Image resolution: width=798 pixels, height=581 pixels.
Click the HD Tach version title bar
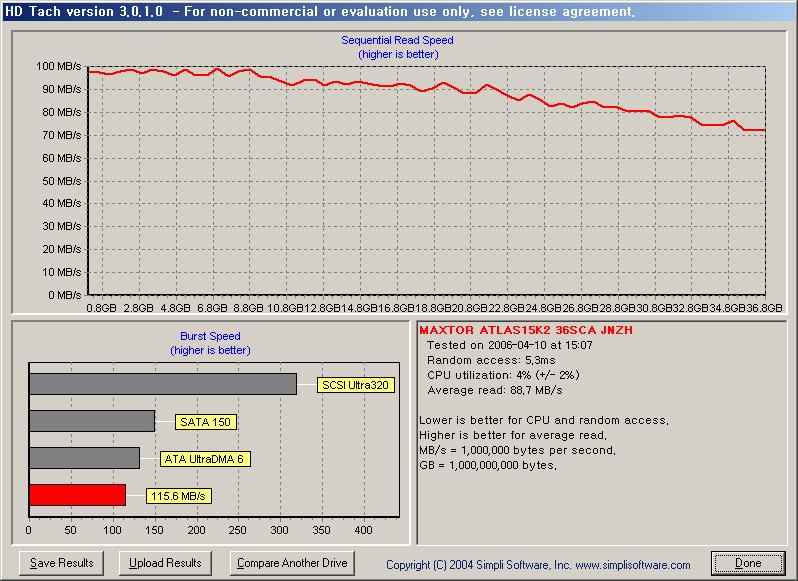coord(399,11)
